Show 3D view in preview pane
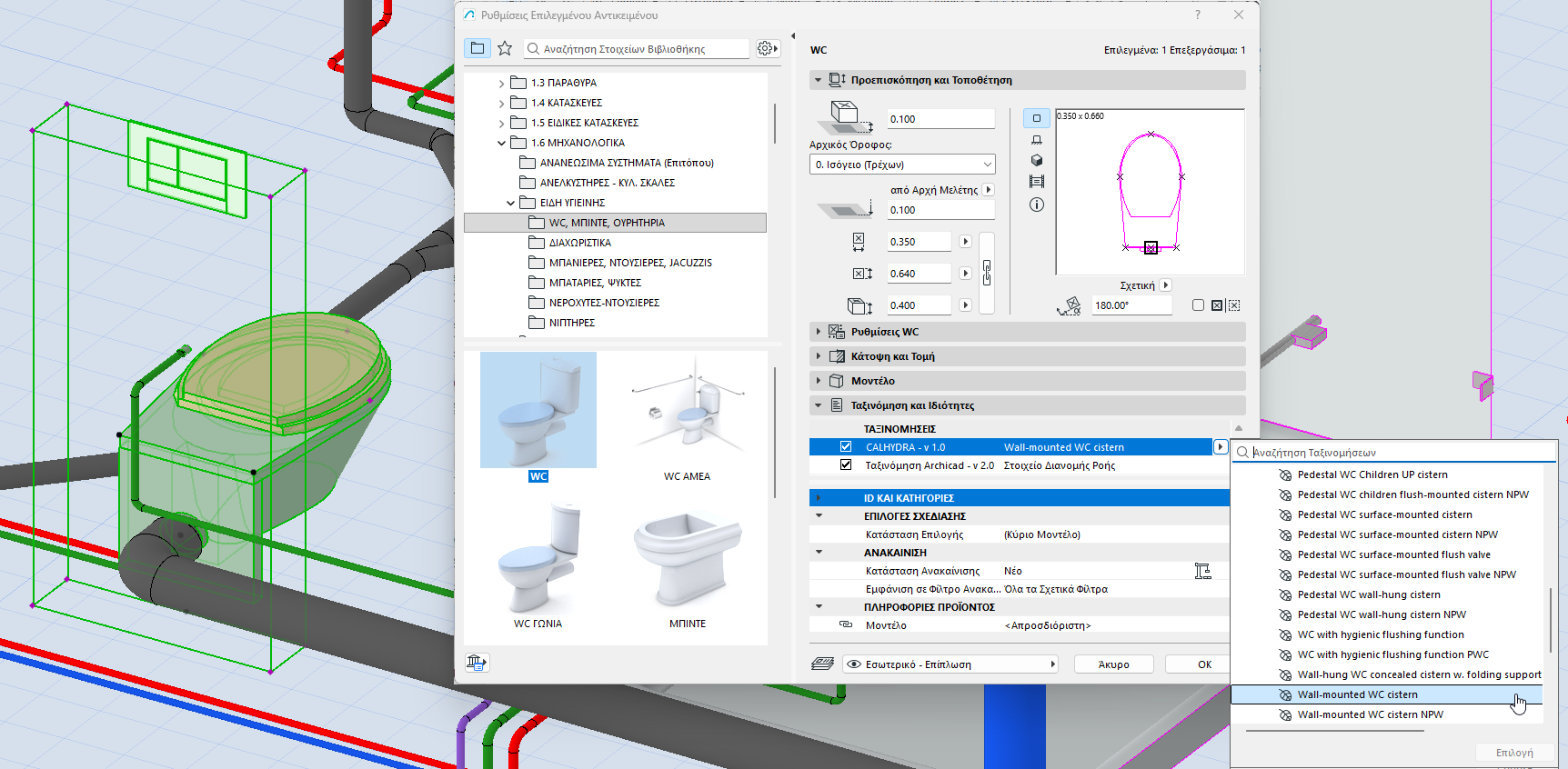The height and width of the screenshot is (769, 1568). 1036,160
